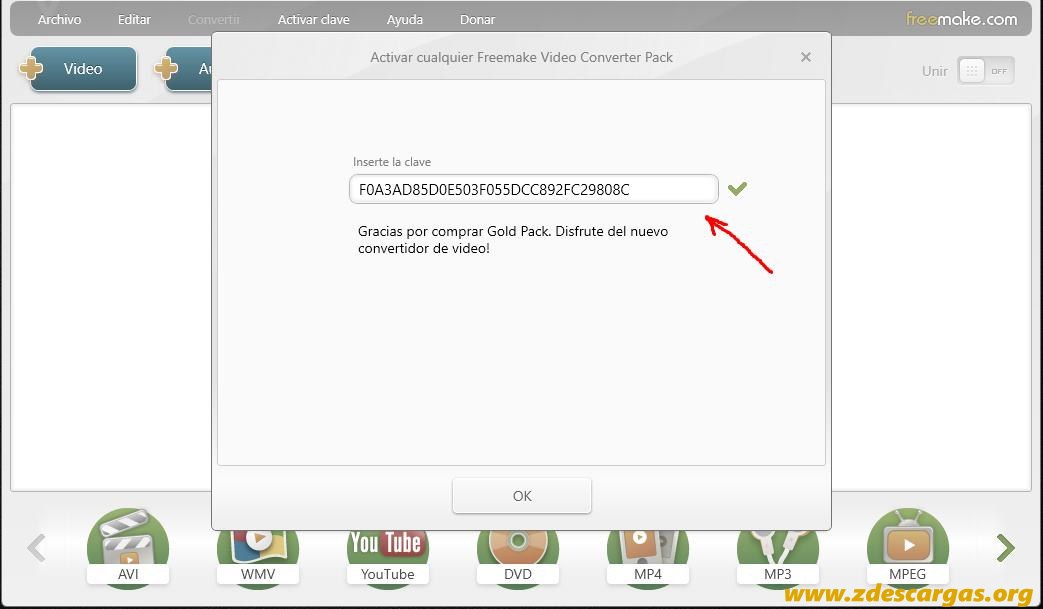The image size is (1043, 609).
Task: Confirm activation with the OK button
Action: tap(522, 496)
